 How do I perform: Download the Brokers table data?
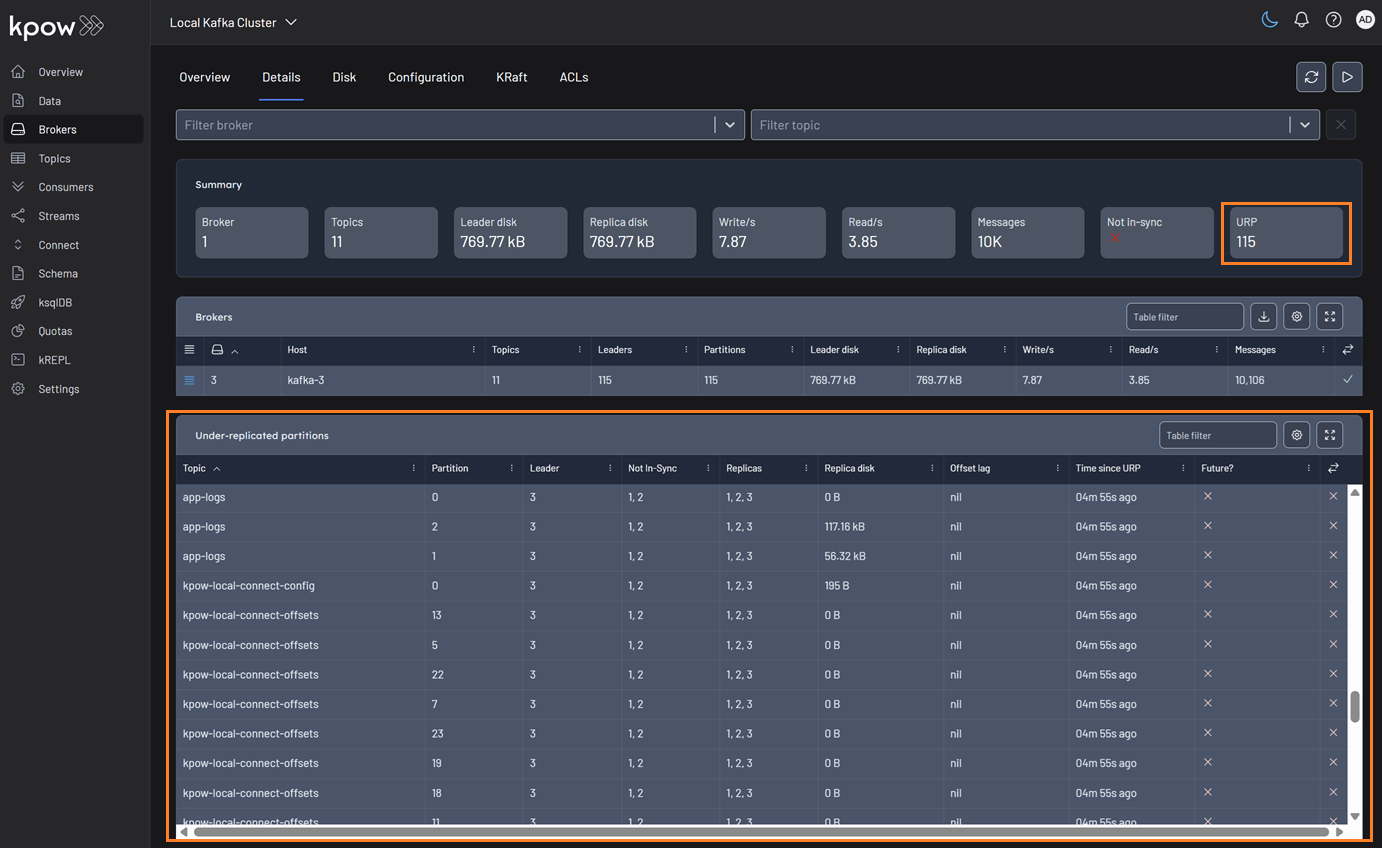[1264, 317]
